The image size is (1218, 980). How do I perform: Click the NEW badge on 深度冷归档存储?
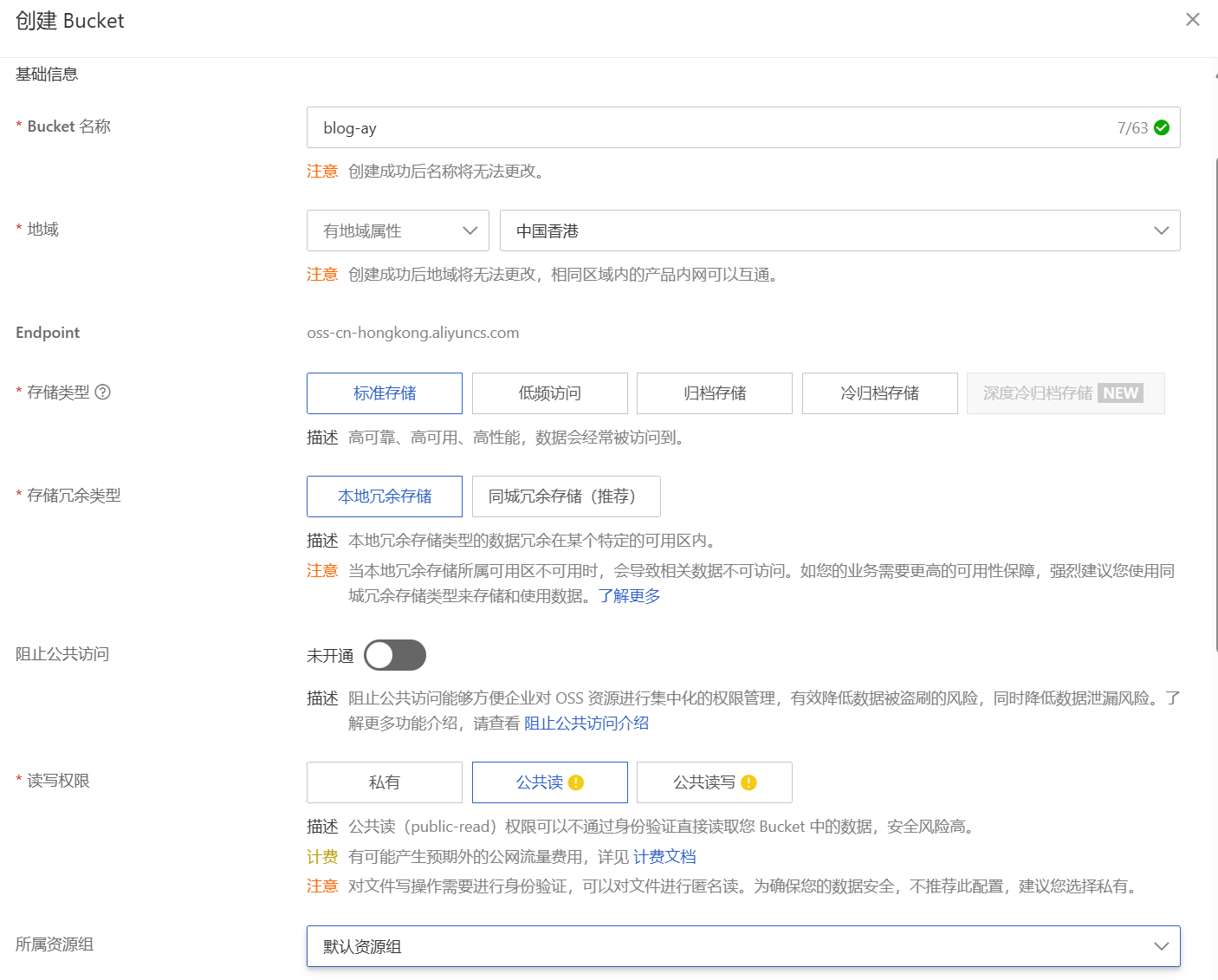point(1120,393)
